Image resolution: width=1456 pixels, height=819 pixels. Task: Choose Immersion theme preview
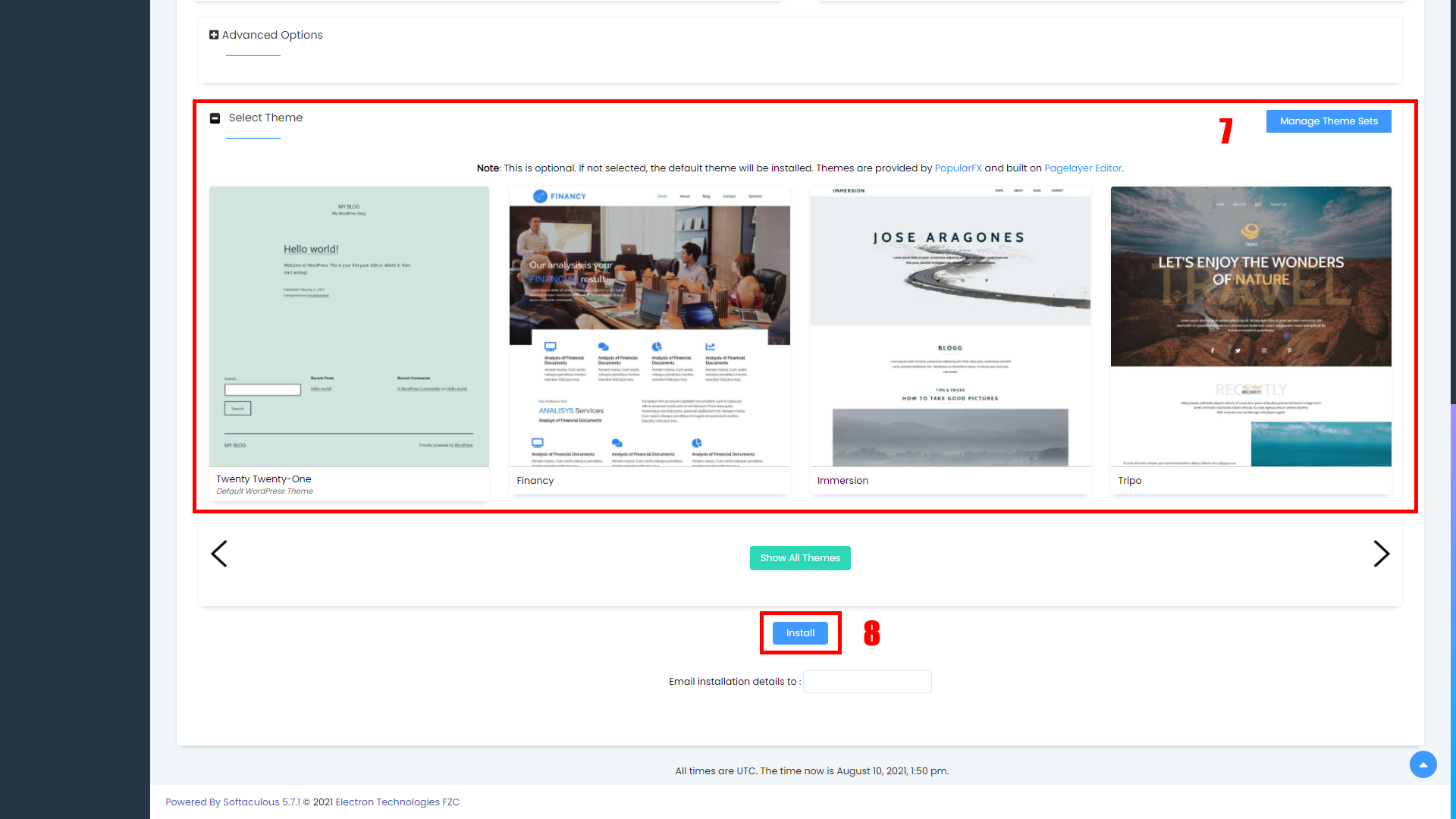coord(949,326)
